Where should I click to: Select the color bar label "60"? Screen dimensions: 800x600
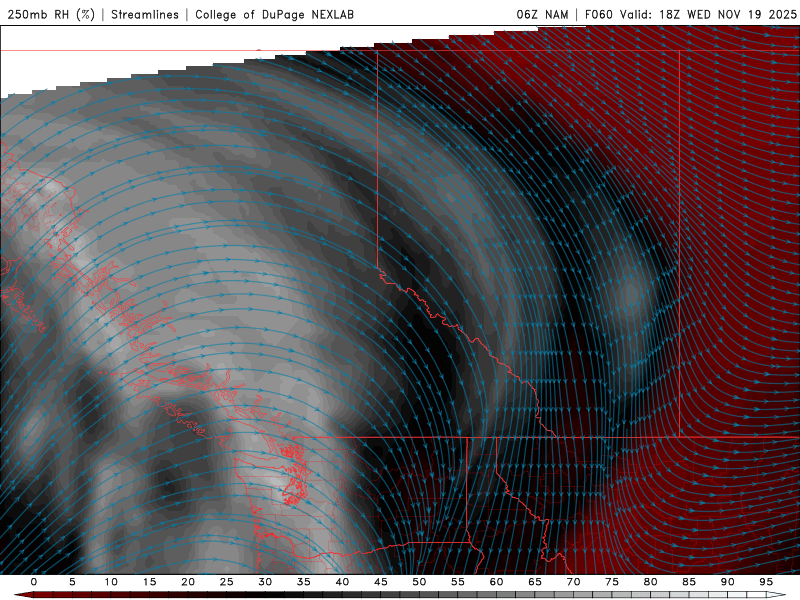click(496, 582)
